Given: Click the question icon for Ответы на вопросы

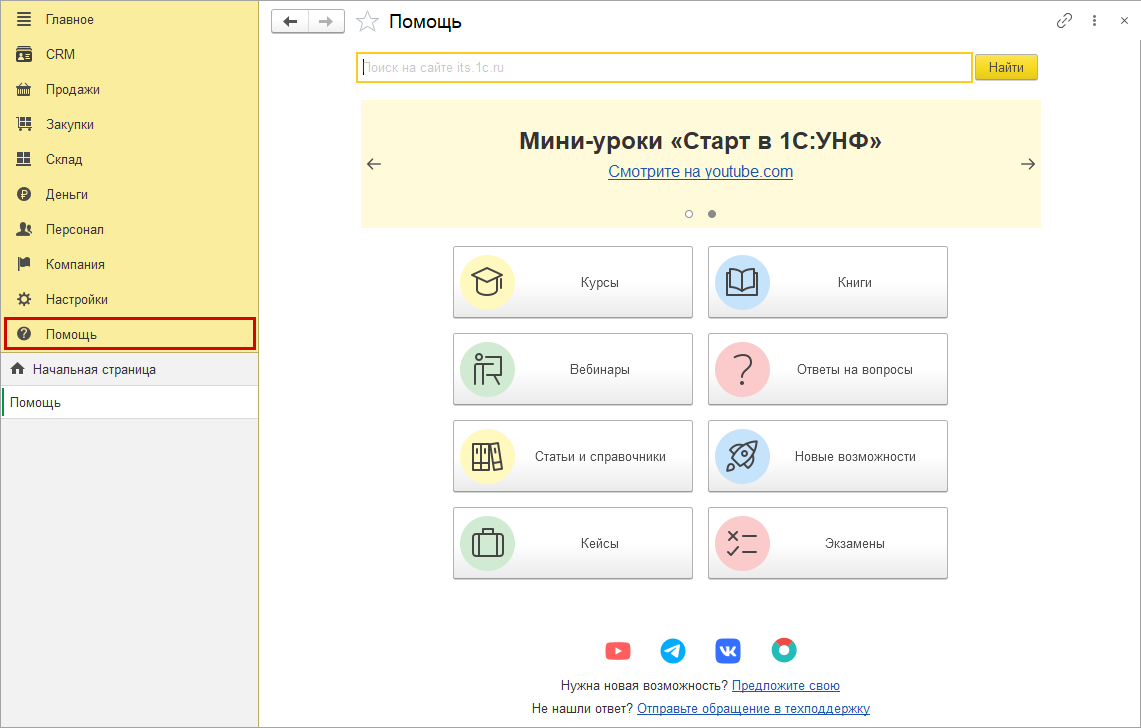Looking at the screenshot, I should click(x=742, y=369).
